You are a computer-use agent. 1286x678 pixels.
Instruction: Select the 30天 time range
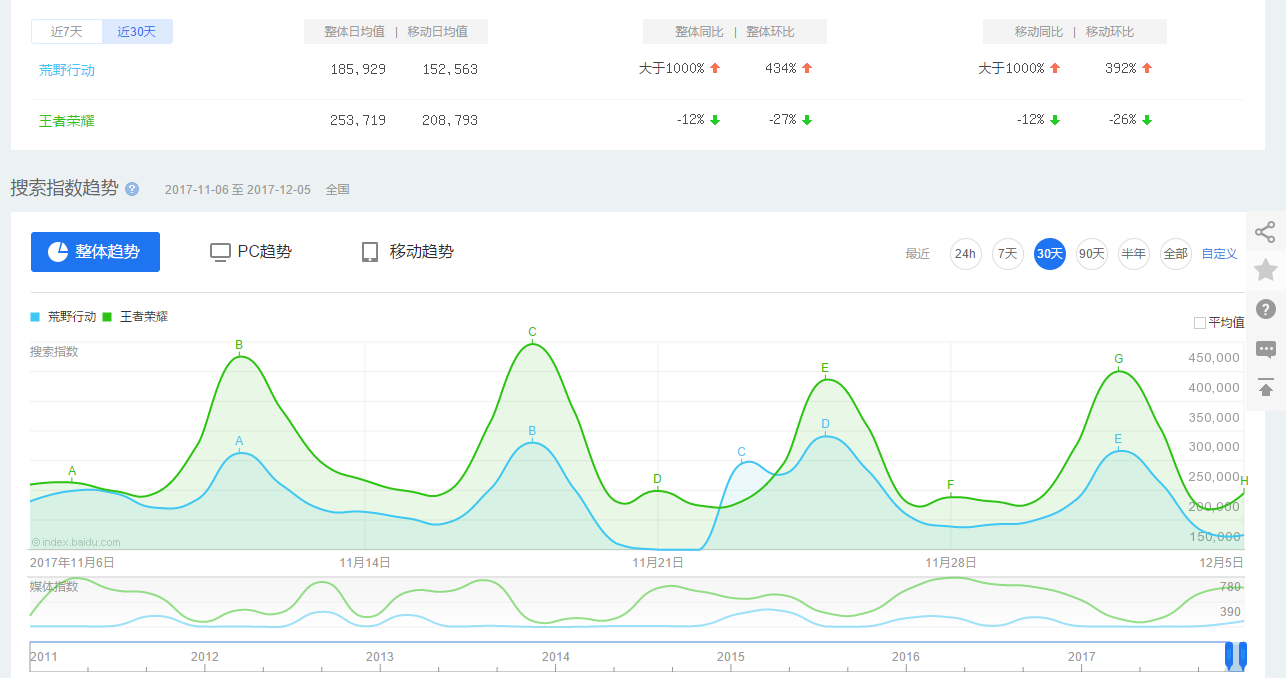(1050, 254)
